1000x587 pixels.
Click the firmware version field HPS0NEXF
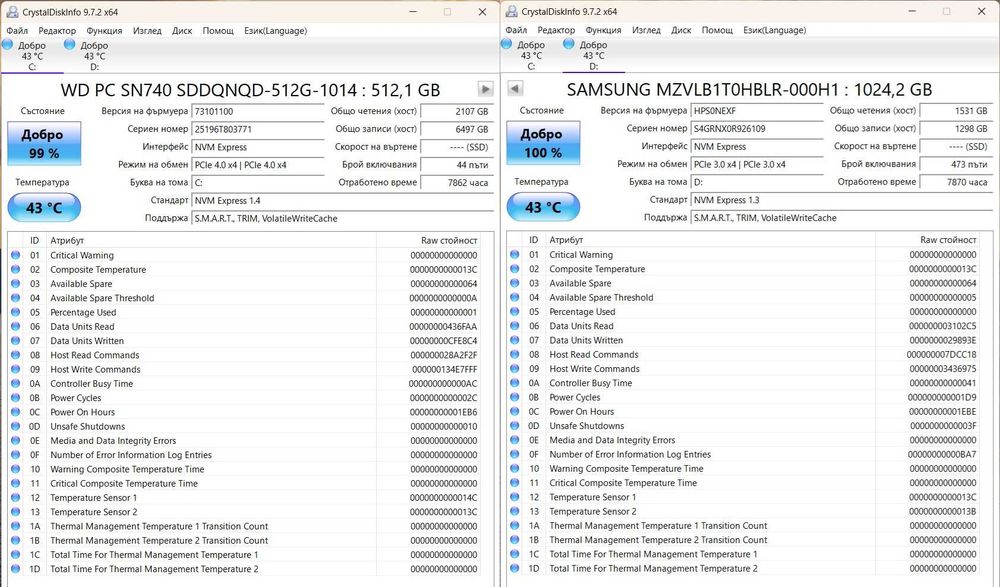758,110
